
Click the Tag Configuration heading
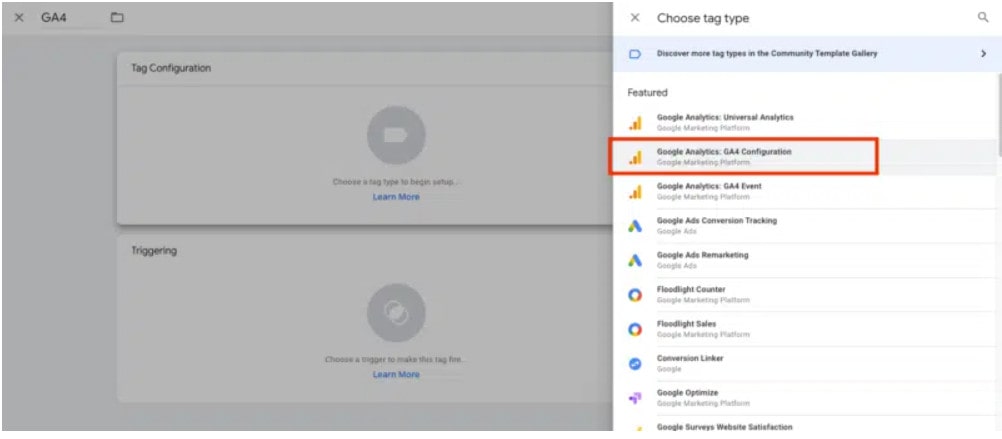(x=171, y=68)
